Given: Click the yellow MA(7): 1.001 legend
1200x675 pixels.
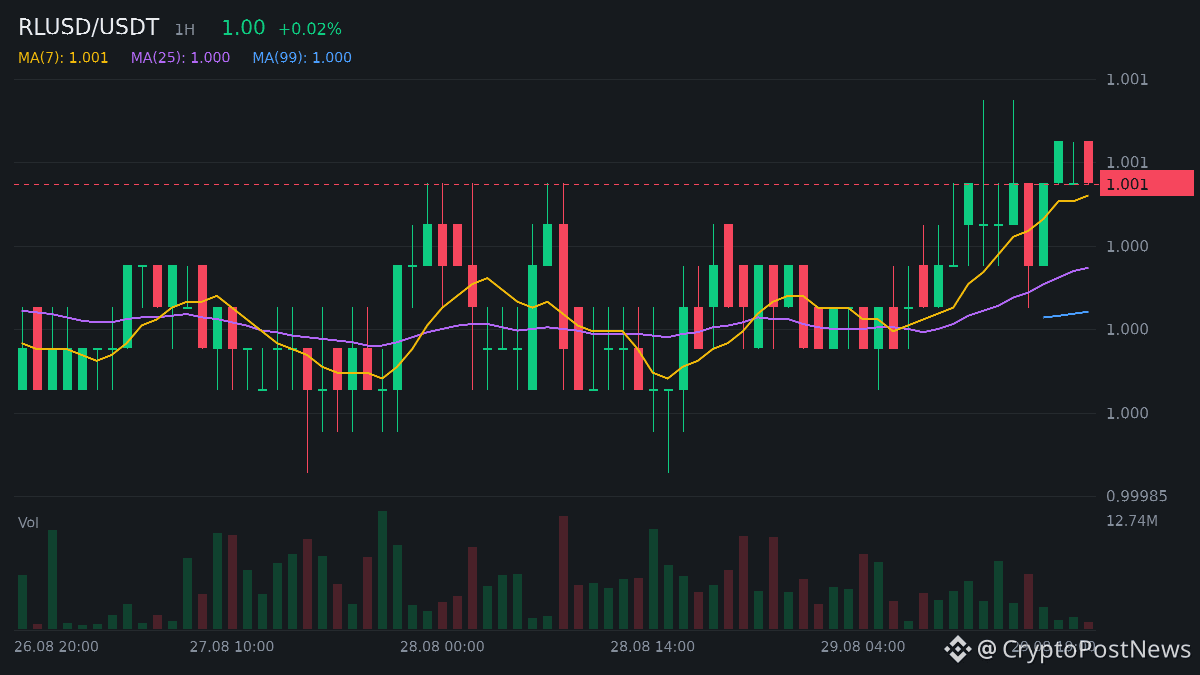Looking at the screenshot, I should click(63, 58).
